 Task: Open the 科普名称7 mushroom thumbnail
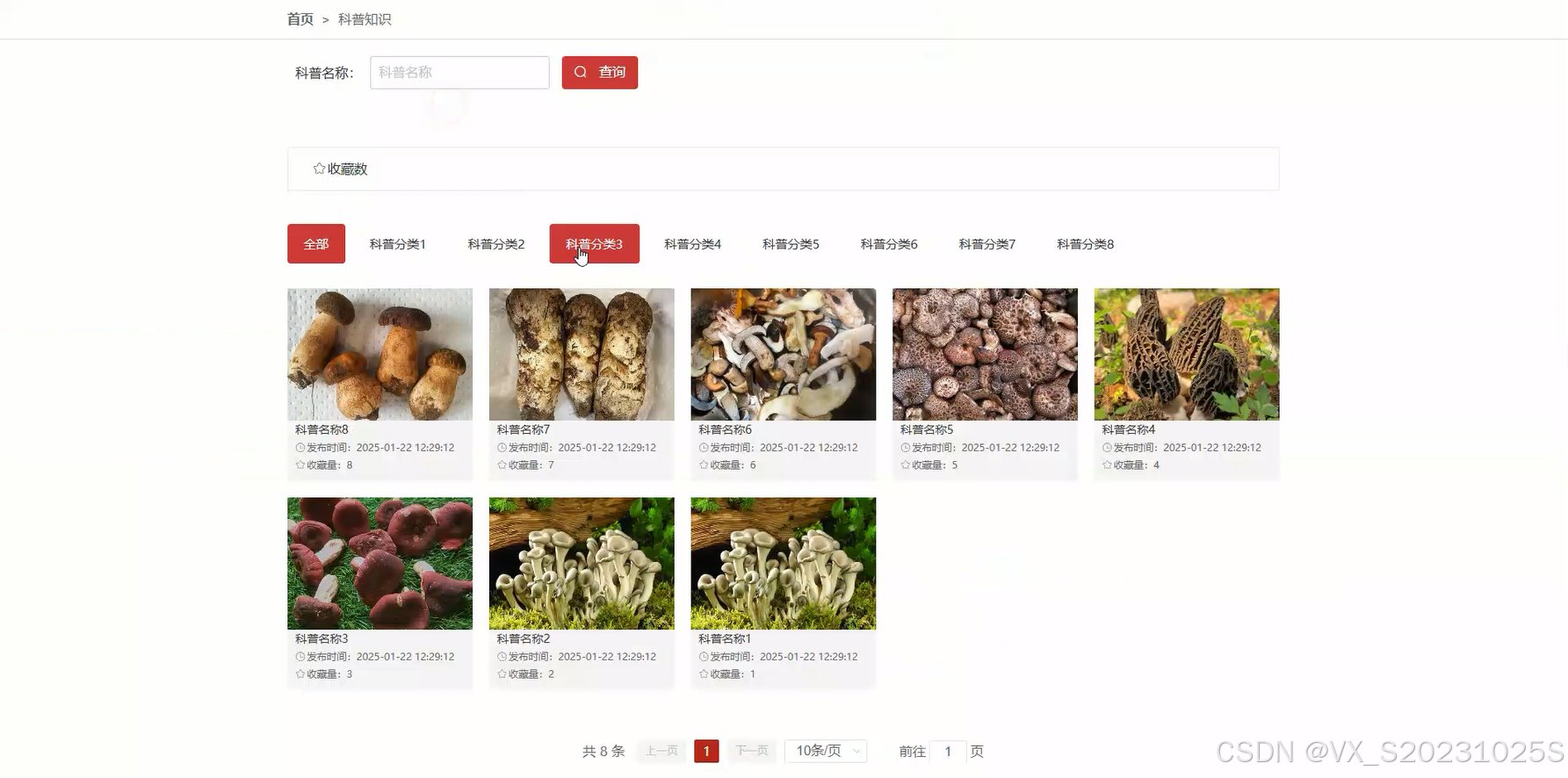(x=582, y=354)
